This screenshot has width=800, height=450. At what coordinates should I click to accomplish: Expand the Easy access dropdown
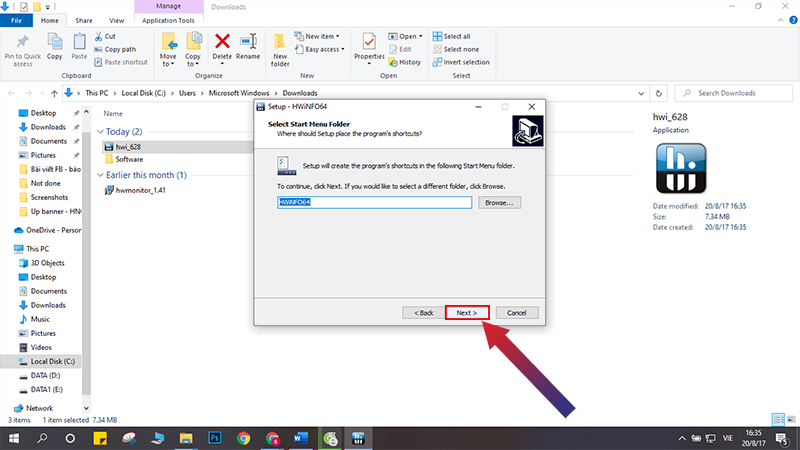click(x=343, y=49)
